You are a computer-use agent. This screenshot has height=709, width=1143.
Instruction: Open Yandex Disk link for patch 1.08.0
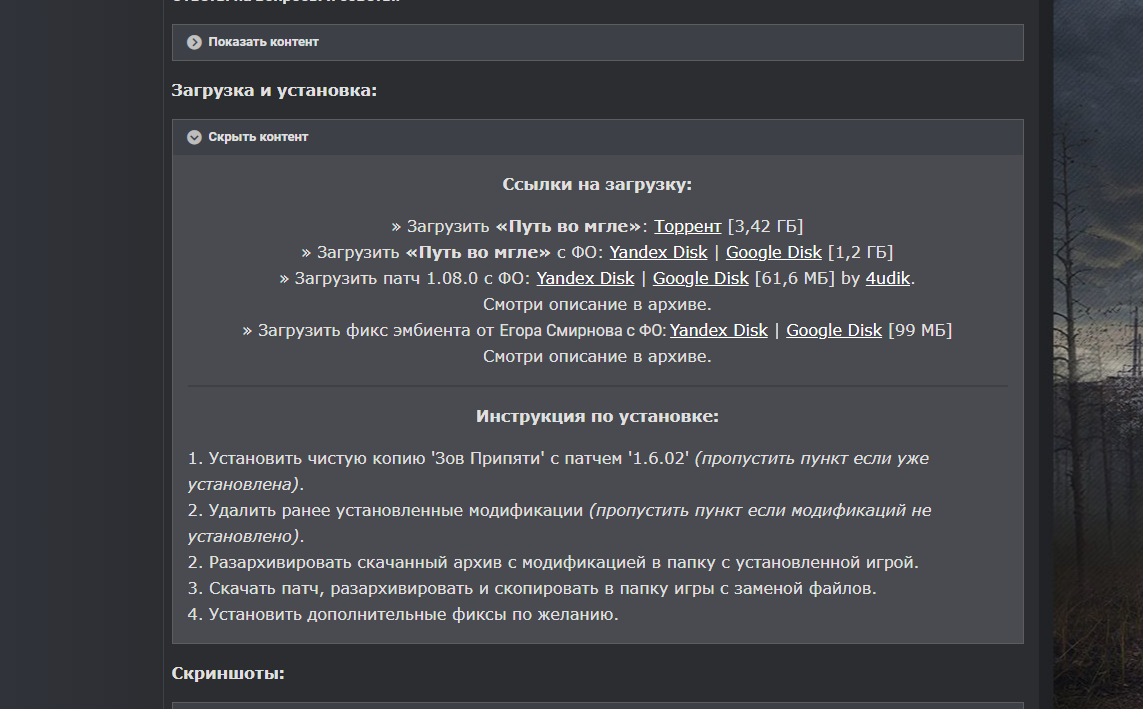[x=585, y=278]
